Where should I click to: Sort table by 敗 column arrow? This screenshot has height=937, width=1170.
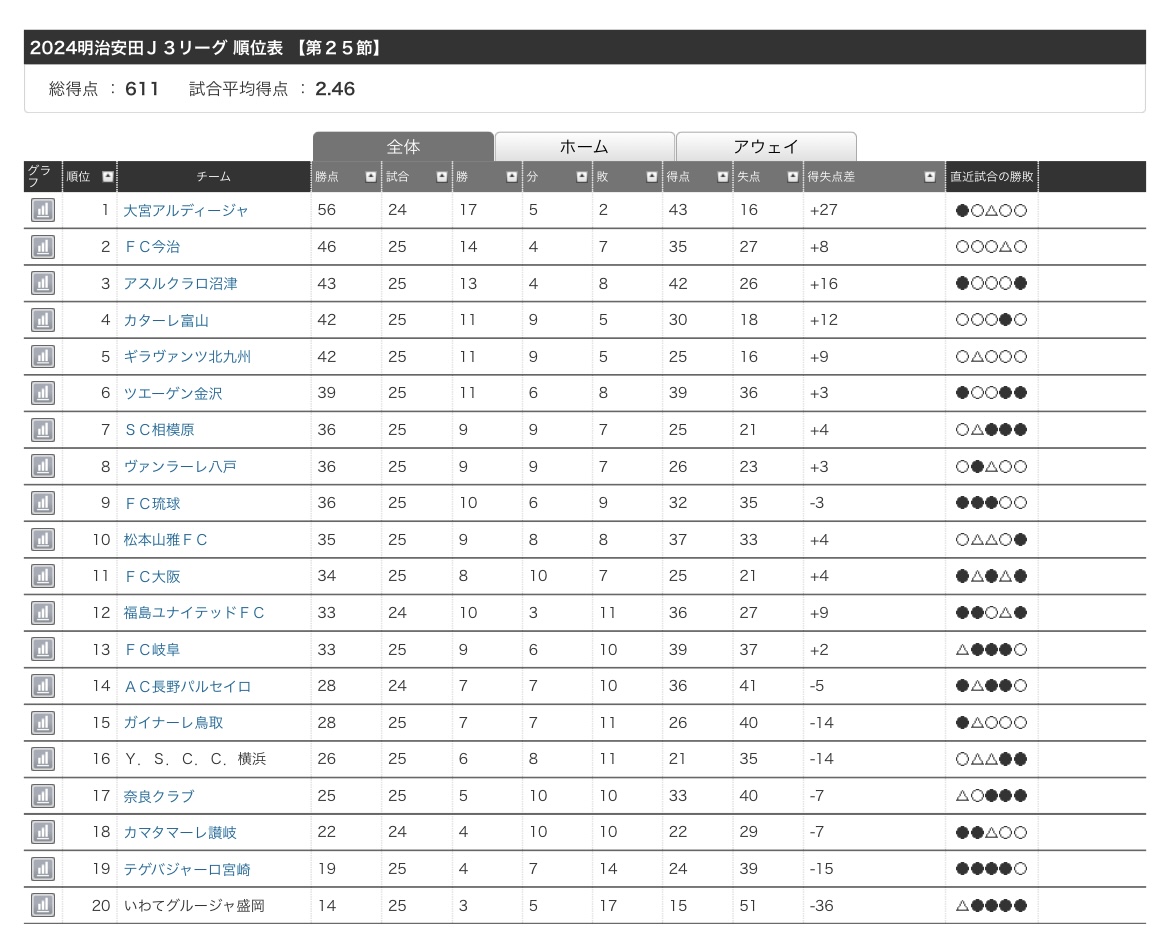(652, 177)
